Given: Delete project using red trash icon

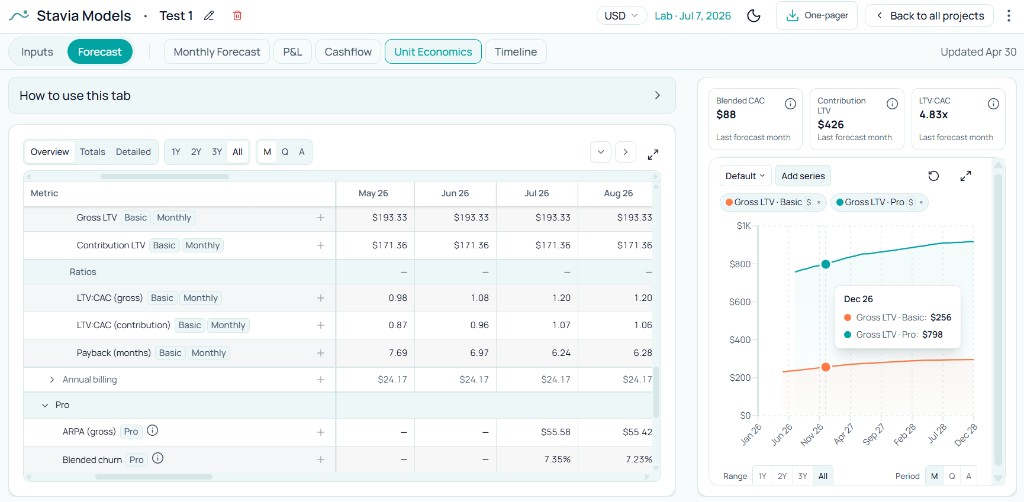Looking at the screenshot, I should [237, 16].
